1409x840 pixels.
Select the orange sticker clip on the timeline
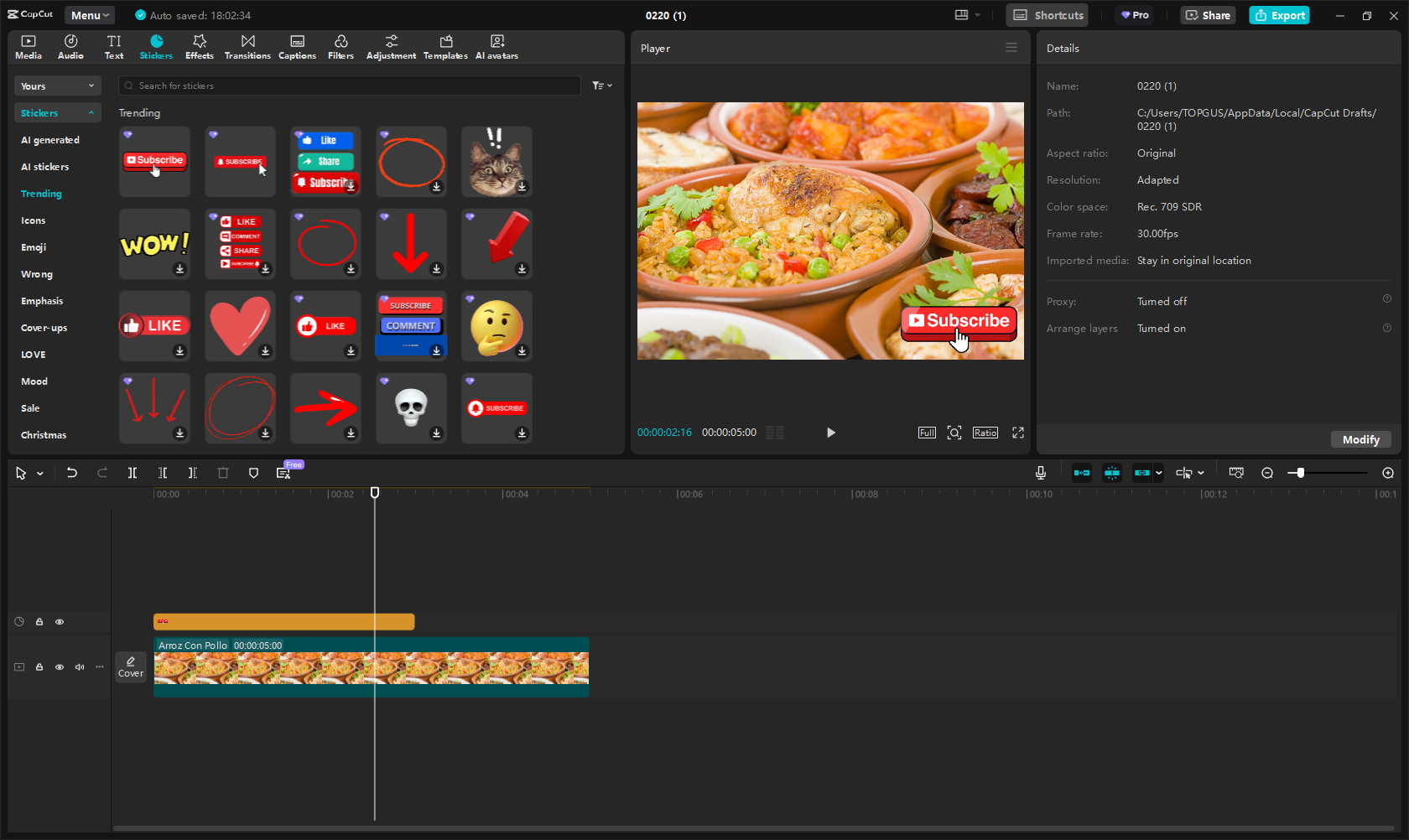[284, 621]
